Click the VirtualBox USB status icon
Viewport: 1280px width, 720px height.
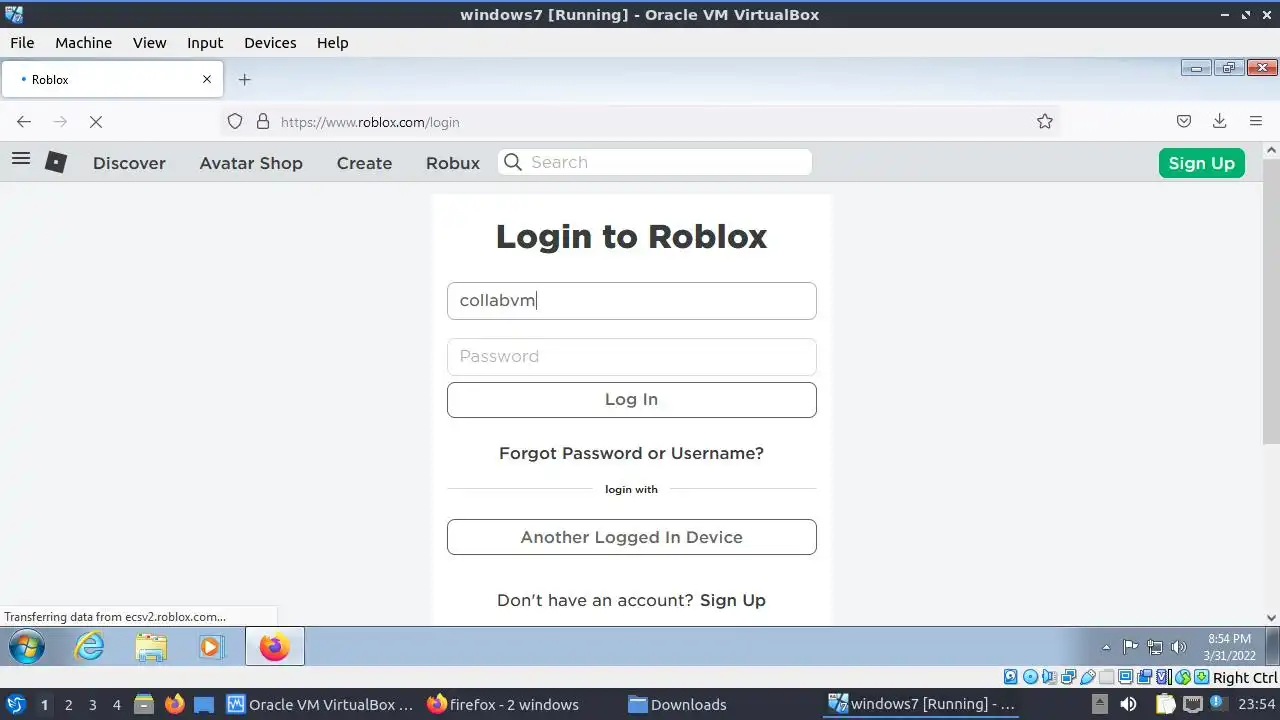[x=1087, y=677]
